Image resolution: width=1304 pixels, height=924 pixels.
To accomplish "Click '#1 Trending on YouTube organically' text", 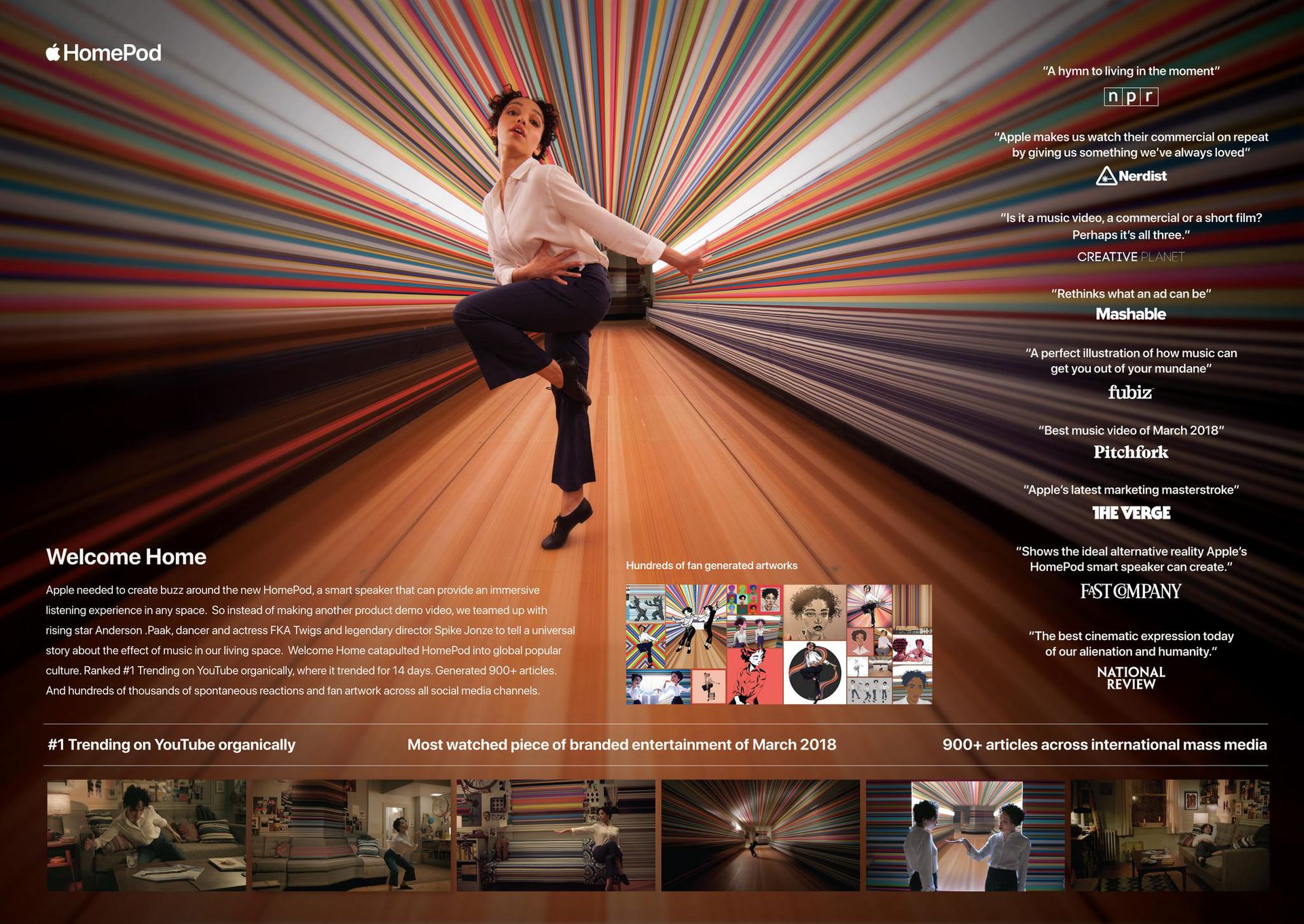I will point(171,745).
